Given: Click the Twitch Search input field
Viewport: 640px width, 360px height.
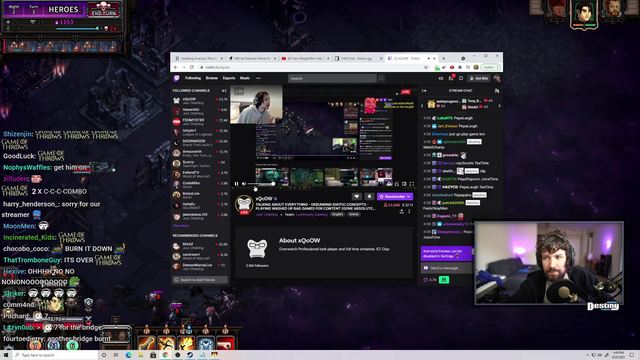Looking at the screenshot, I should [x=332, y=78].
